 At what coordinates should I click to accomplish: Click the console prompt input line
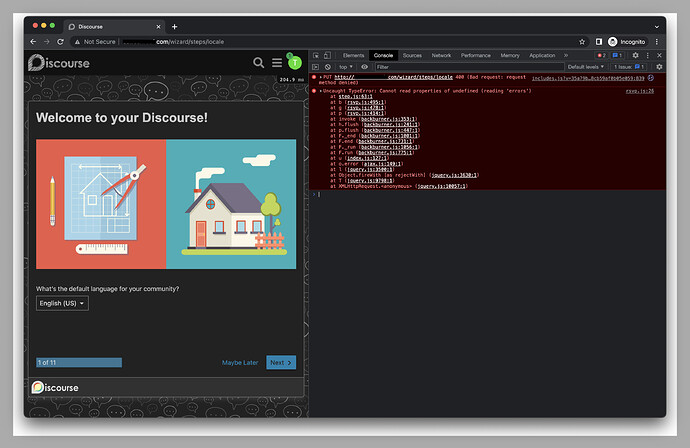click(x=488, y=194)
